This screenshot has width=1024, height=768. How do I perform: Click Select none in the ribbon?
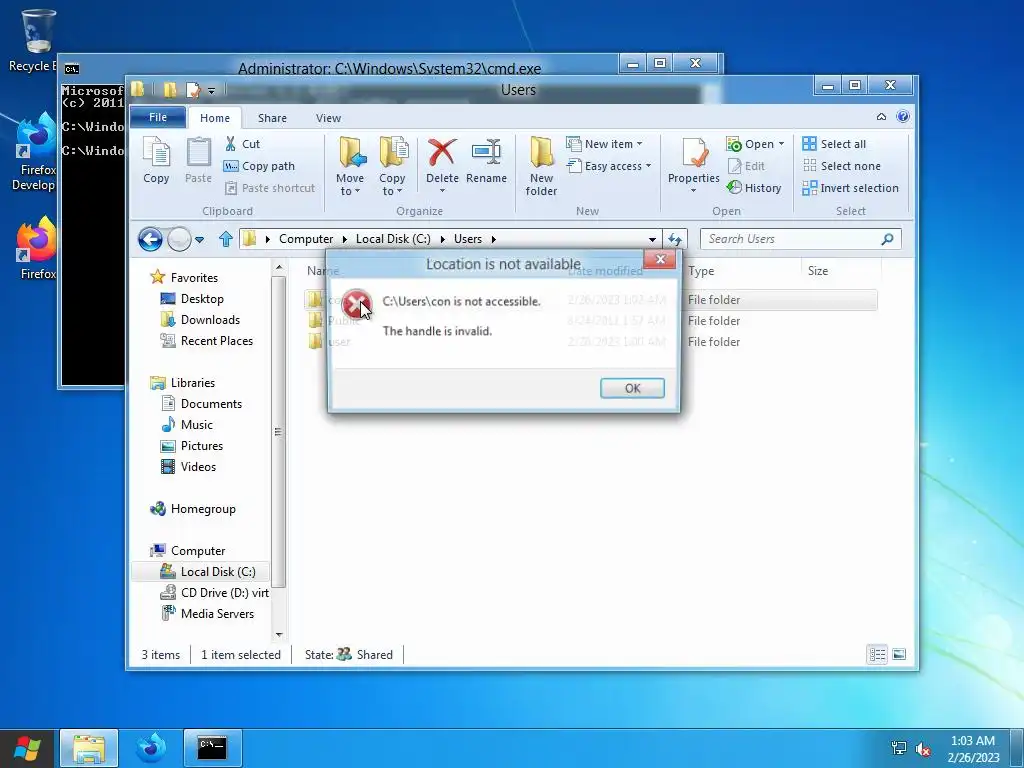click(x=841, y=166)
